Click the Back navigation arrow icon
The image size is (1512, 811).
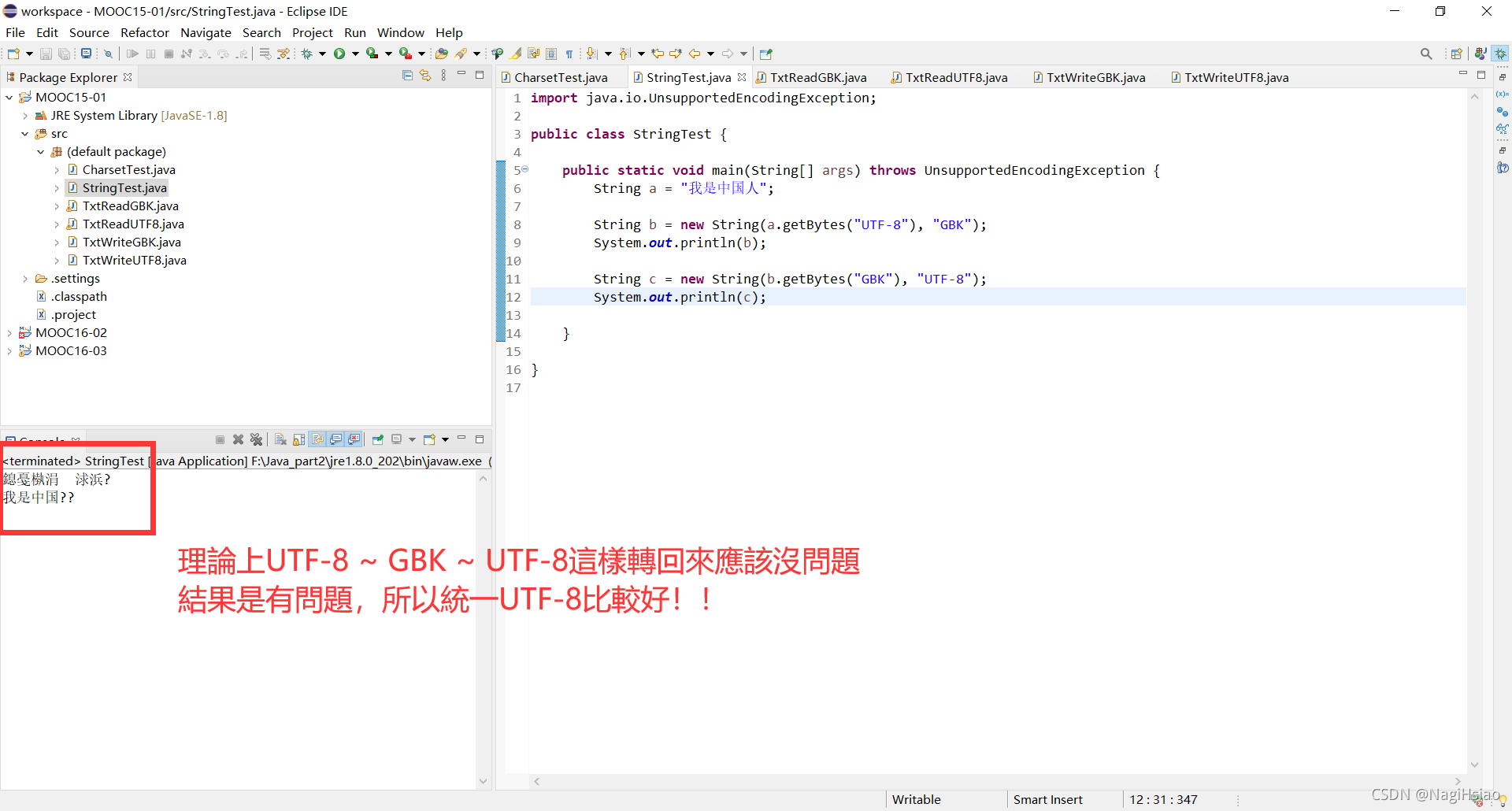(x=695, y=54)
